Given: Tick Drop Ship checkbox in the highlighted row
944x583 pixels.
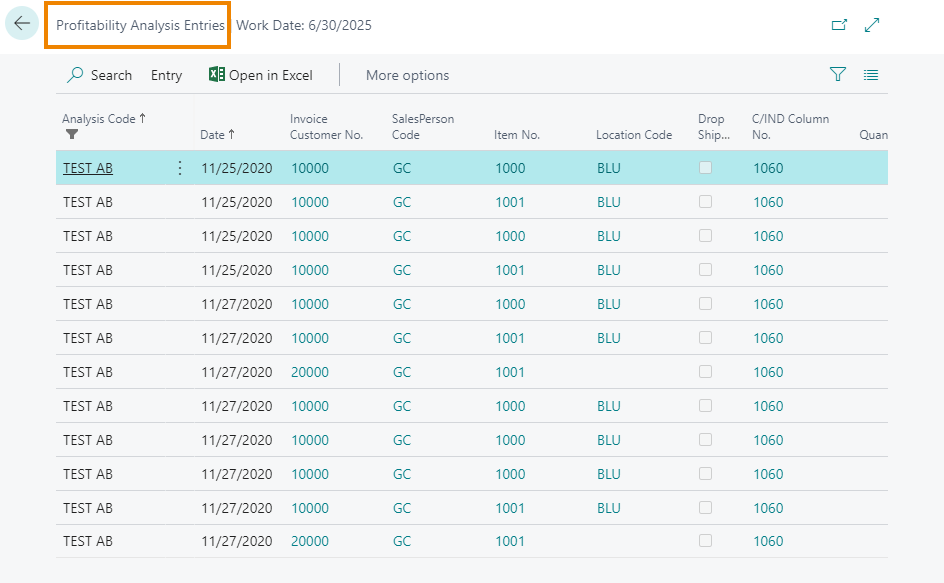Looking at the screenshot, I should (705, 167).
